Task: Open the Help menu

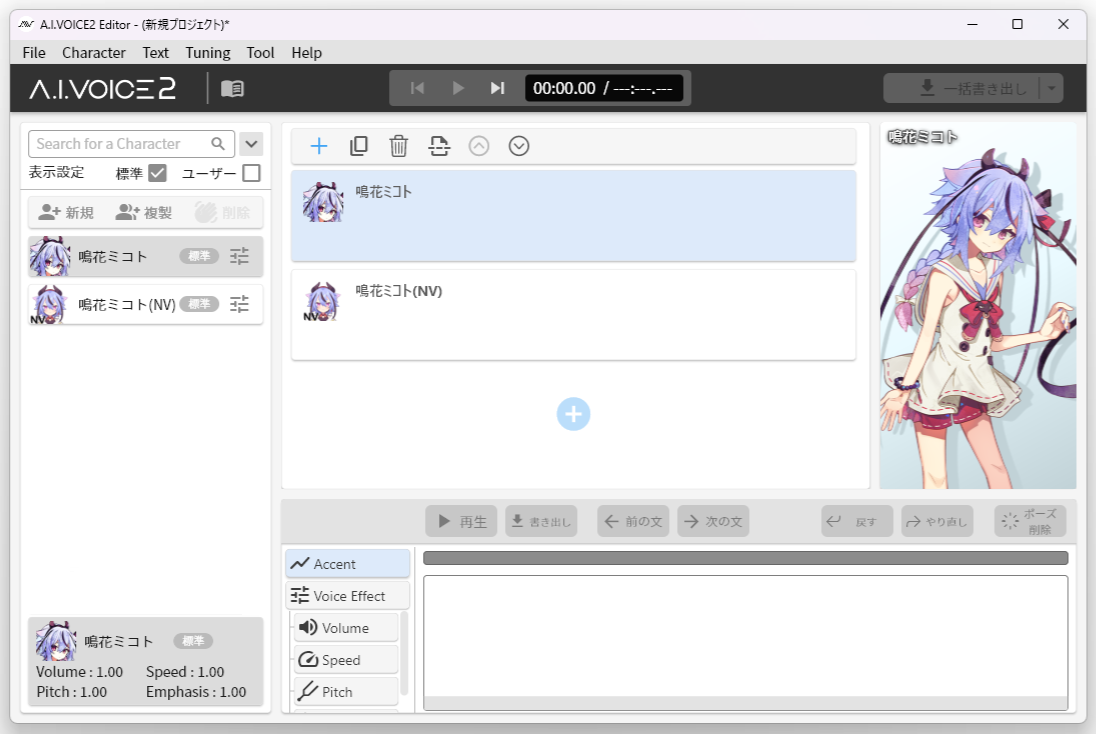Action: [306, 52]
